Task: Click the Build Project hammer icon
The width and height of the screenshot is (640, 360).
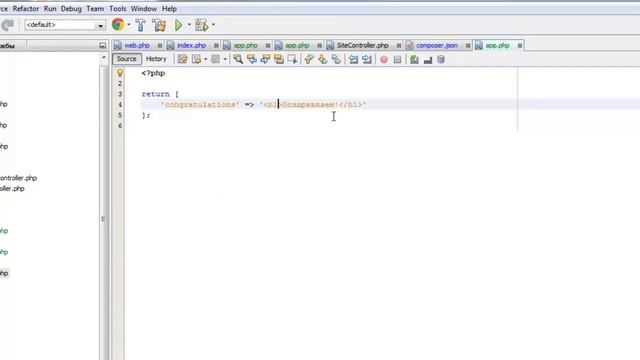Action: click(140, 25)
